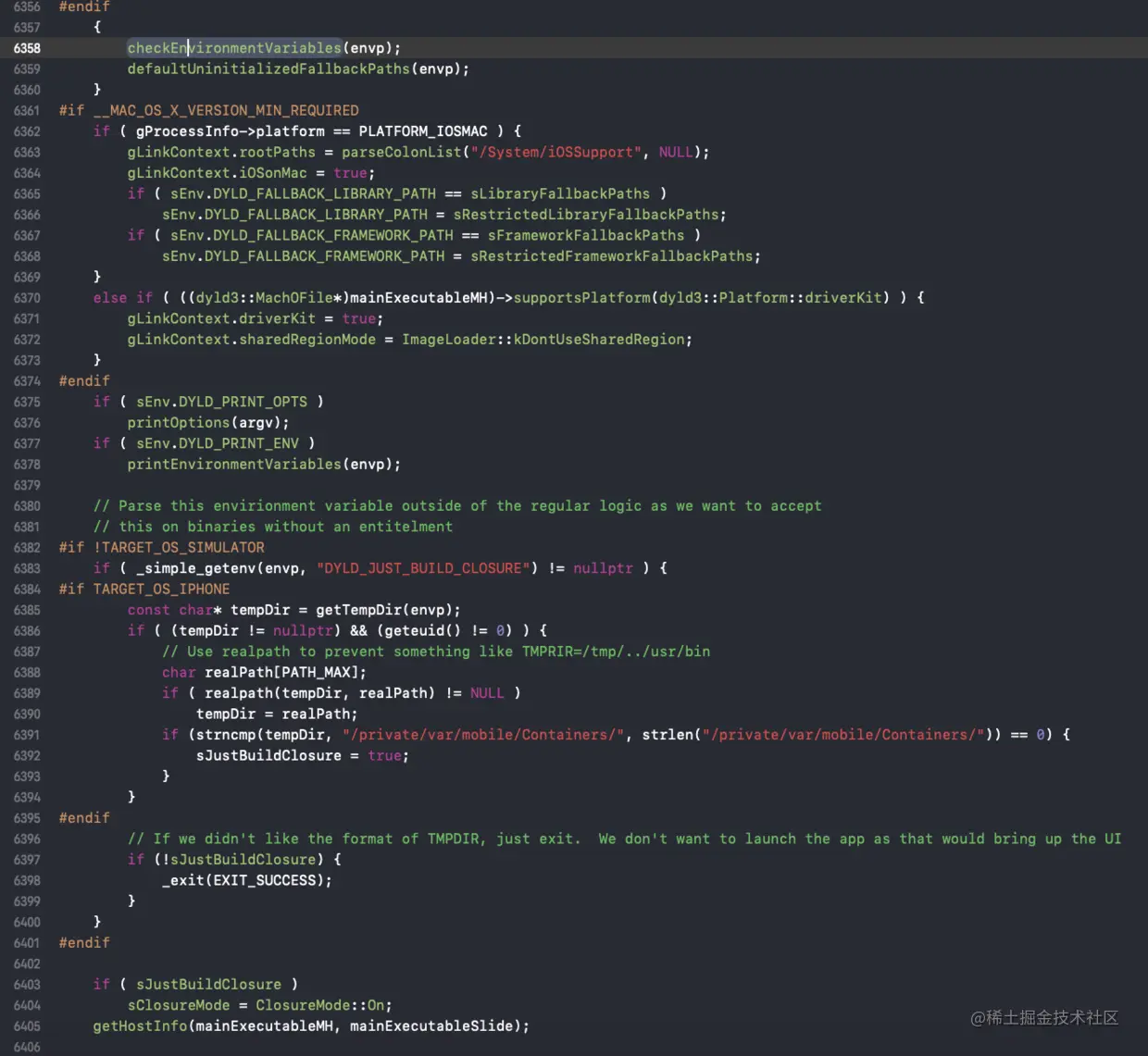Image resolution: width=1148 pixels, height=1056 pixels.
Task: Click line number 6370 in gutter
Action: coord(27,298)
